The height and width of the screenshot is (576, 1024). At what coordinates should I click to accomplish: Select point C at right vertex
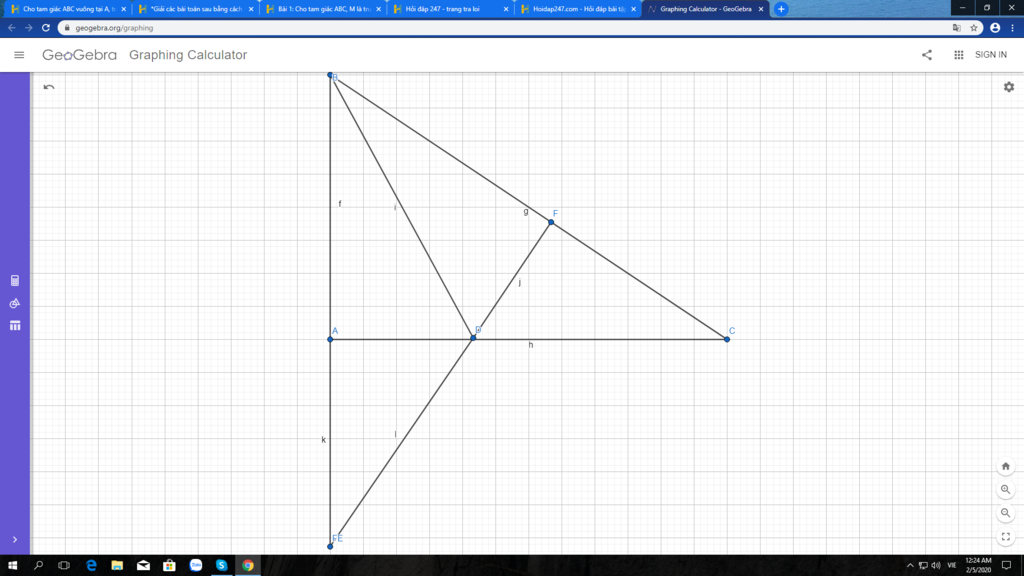(x=727, y=339)
